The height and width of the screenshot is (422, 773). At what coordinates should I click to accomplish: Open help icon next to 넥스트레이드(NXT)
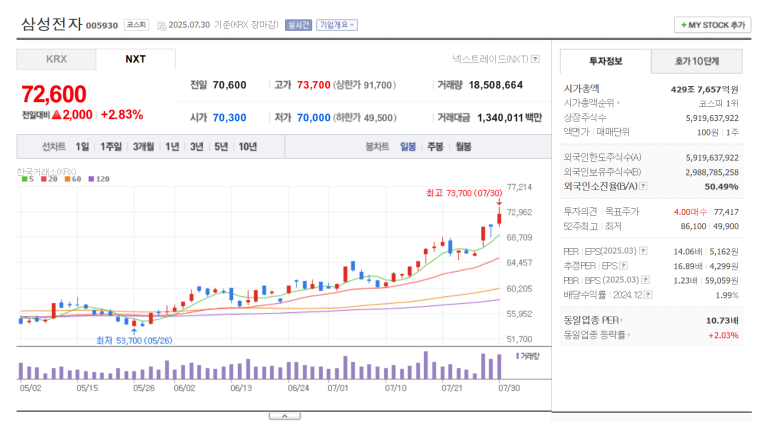[535, 59]
